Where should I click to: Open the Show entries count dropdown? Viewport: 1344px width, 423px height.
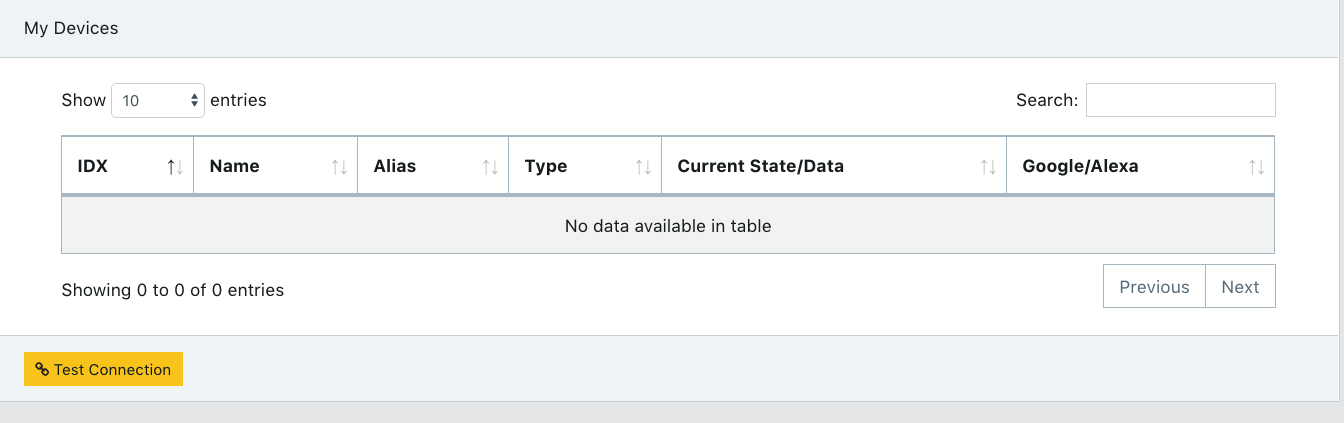[158, 100]
